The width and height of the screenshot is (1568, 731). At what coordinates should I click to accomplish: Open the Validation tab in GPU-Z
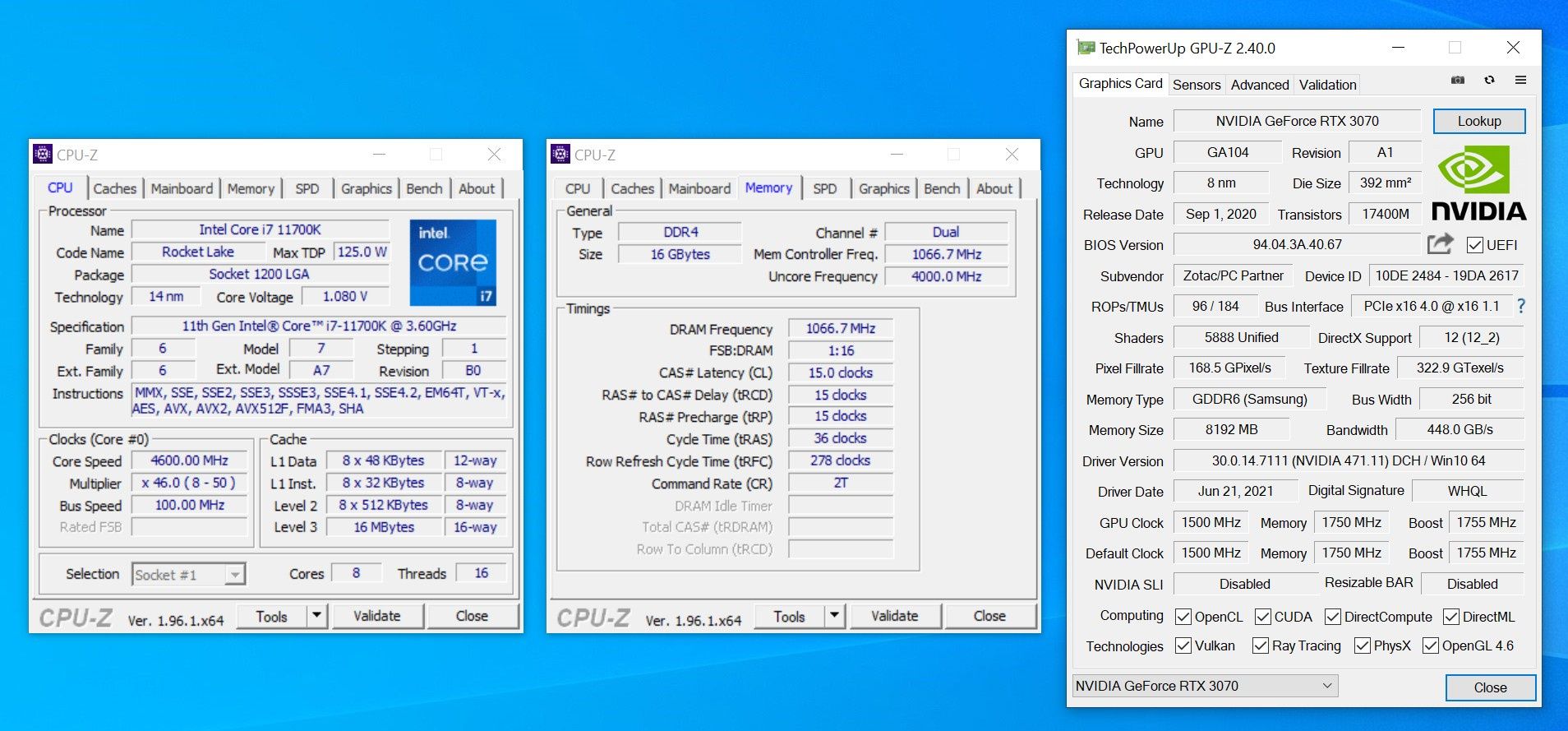[x=1327, y=85]
